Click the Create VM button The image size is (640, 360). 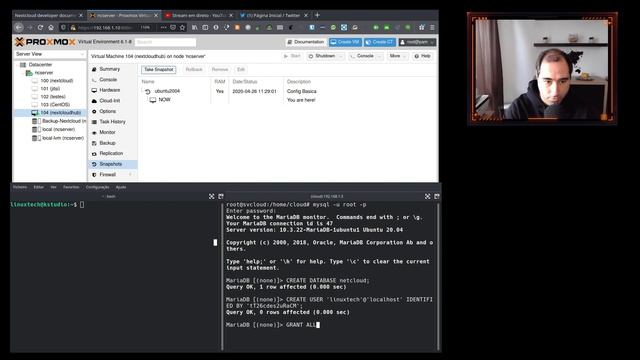(x=345, y=42)
